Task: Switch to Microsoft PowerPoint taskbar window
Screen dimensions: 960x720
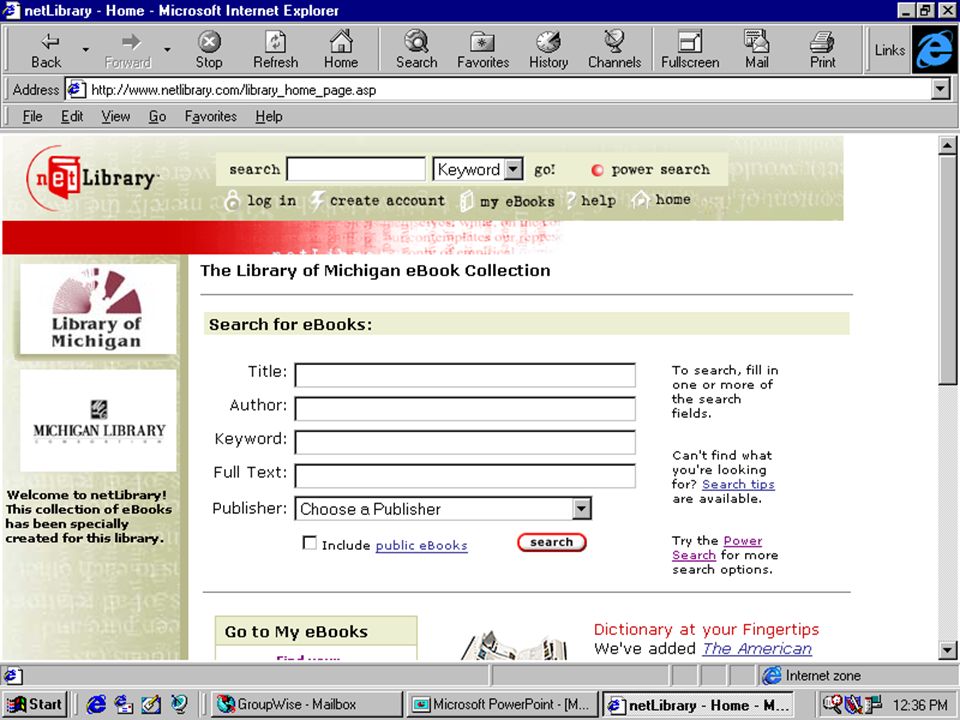Action: (503, 704)
